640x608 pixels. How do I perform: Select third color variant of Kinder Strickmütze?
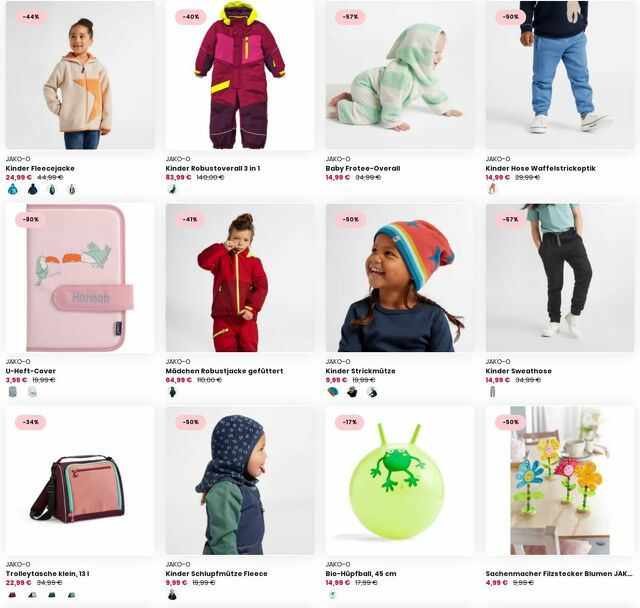372,392
